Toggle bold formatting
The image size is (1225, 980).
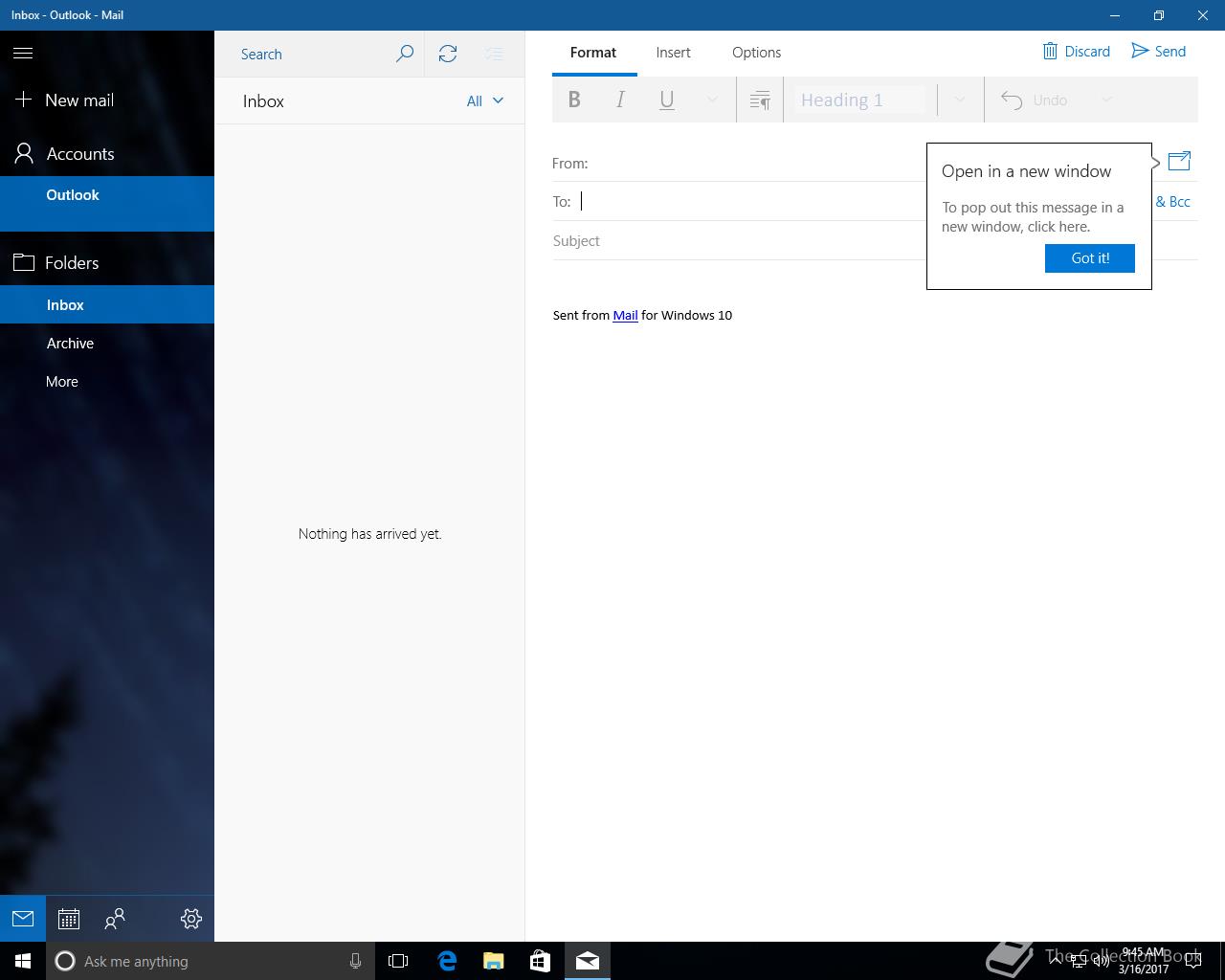574,100
